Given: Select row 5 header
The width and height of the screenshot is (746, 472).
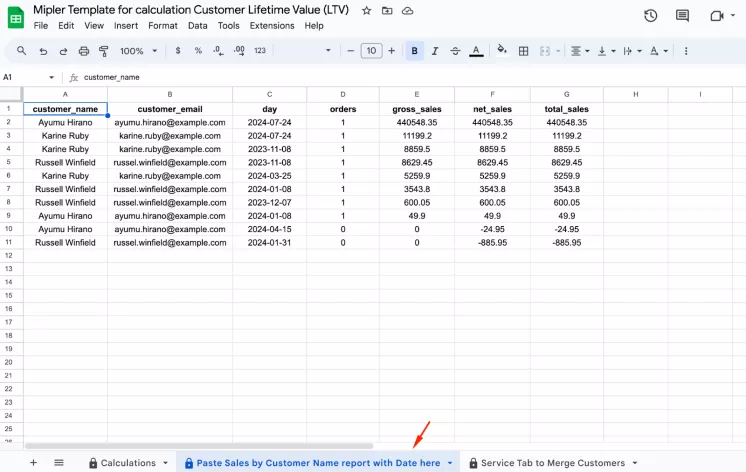Looking at the screenshot, I should coord(11,162).
